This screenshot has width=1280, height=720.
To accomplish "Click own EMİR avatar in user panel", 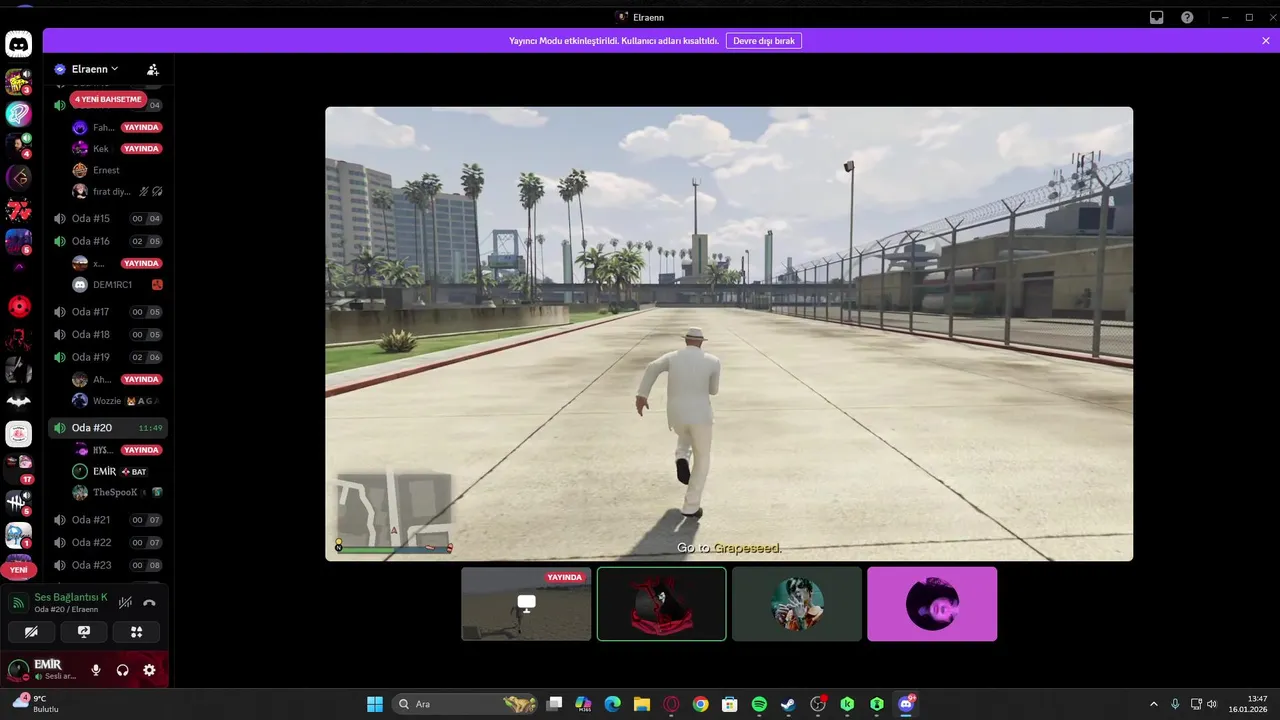I will pos(17,670).
